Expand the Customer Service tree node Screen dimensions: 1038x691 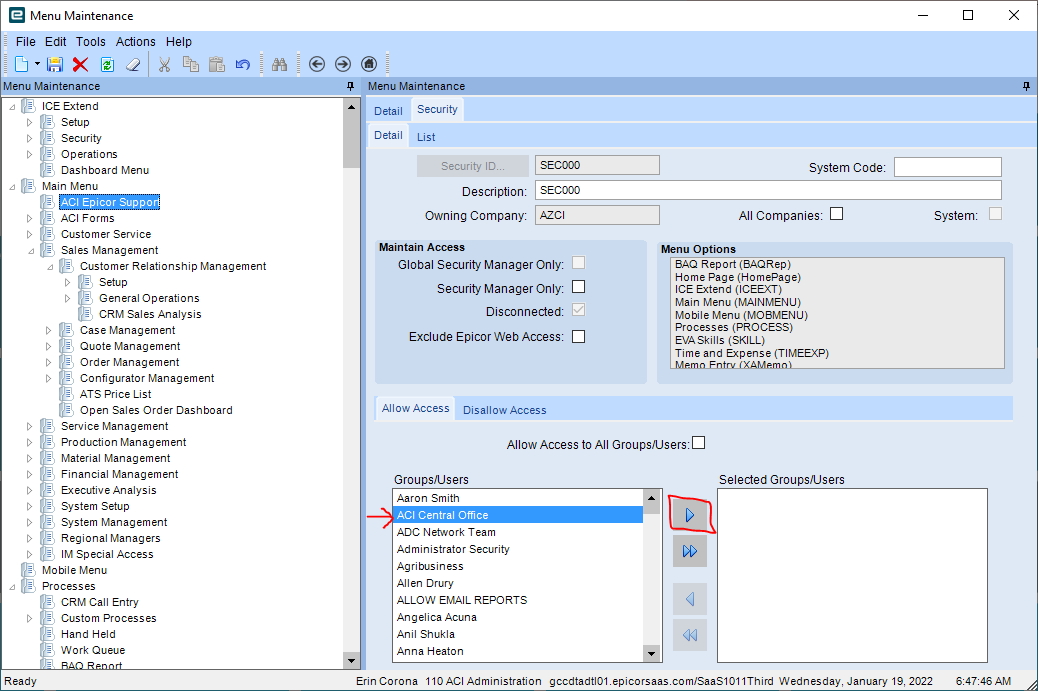point(29,234)
